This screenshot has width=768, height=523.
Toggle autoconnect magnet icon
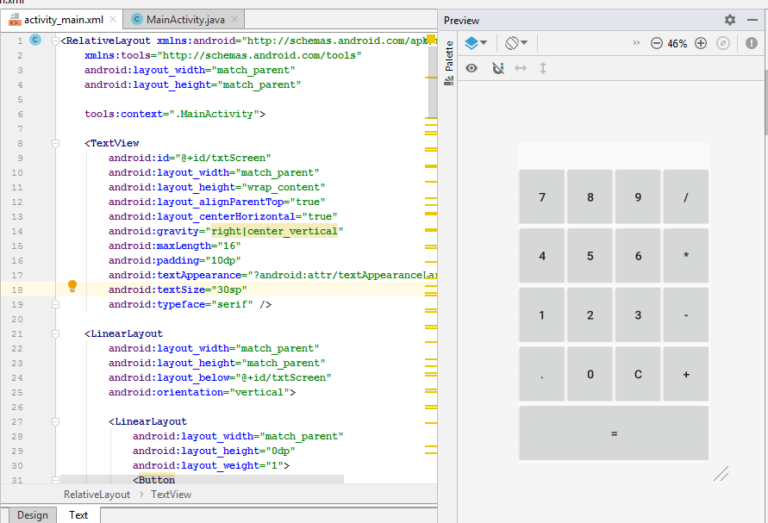(x=498, y=68)
